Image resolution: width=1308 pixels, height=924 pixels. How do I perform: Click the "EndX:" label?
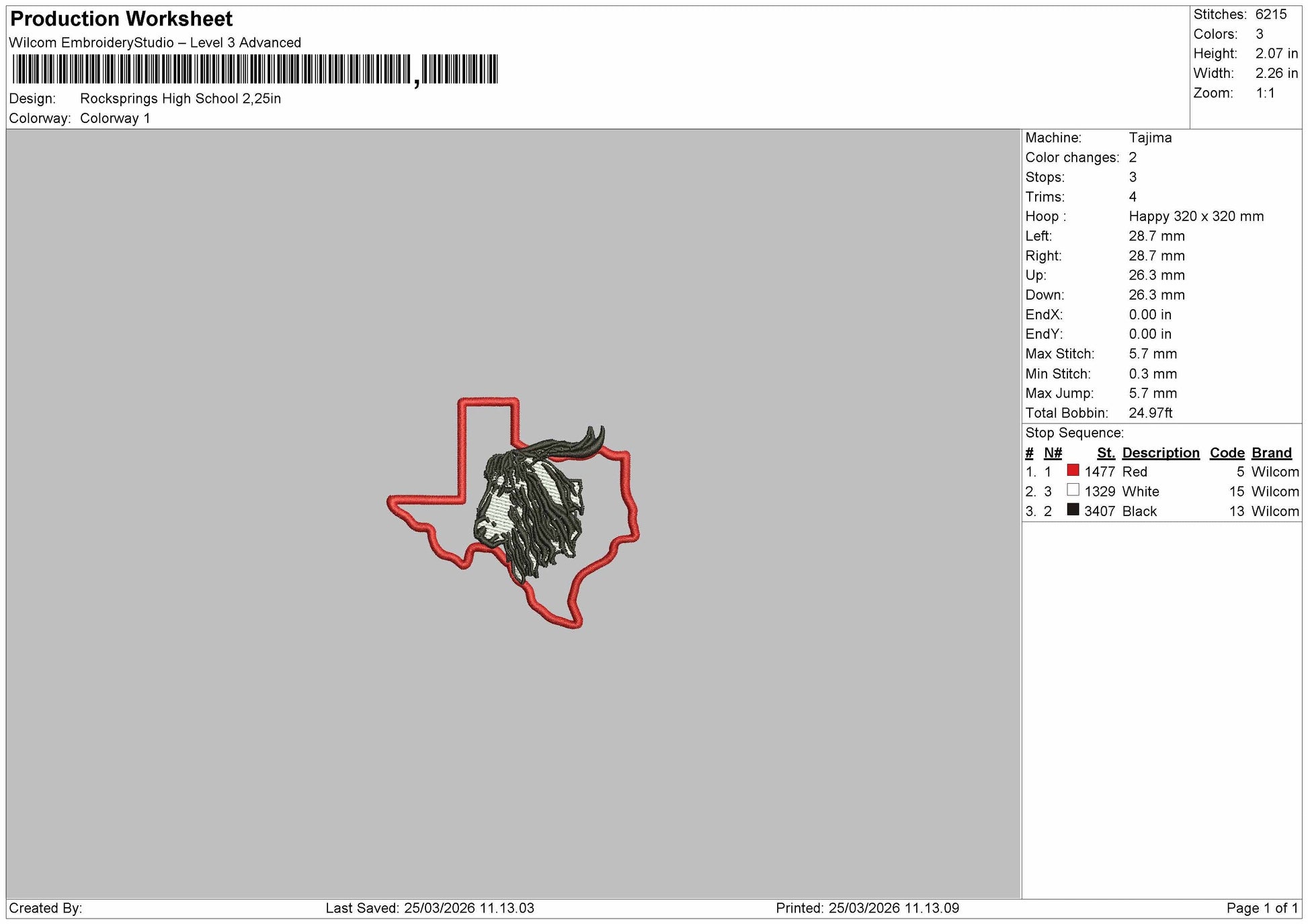coord(1044,314)
